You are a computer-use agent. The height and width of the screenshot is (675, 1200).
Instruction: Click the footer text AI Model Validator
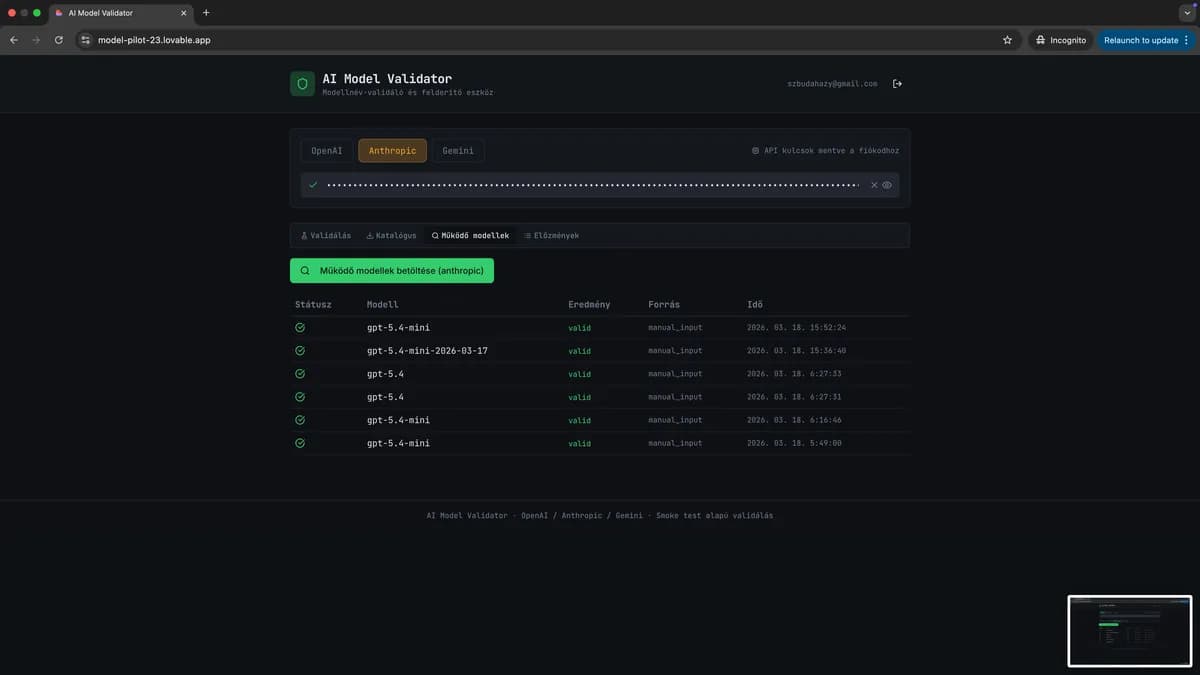click(467, 516)
